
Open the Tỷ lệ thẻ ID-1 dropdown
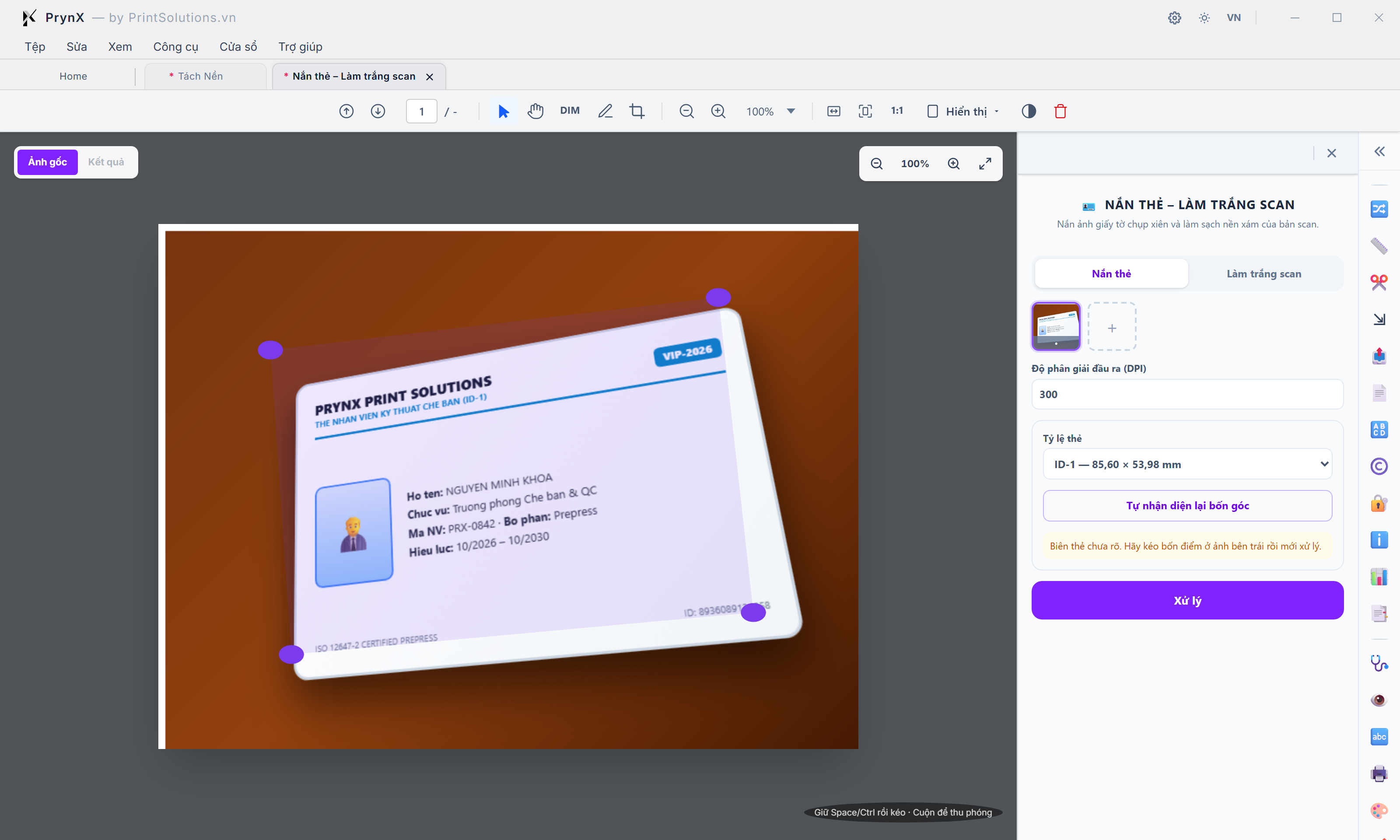point(1187,464)
